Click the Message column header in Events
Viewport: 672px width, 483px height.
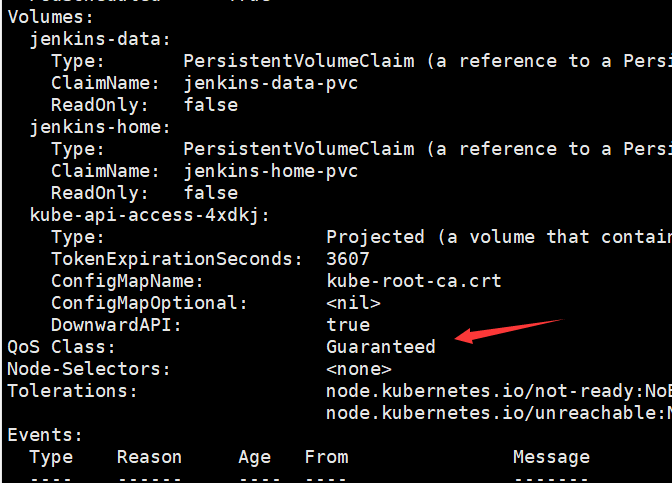point(551,457)
